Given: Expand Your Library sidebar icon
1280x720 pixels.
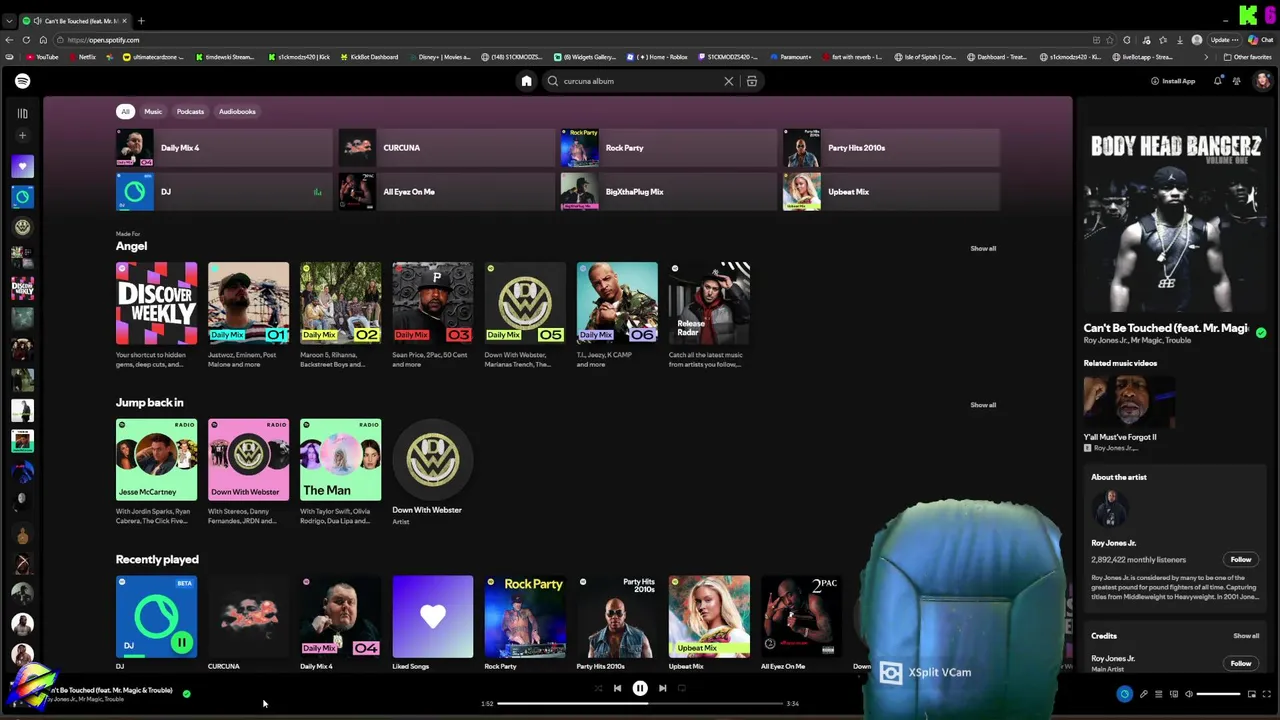Looking at the screenshot, I should 22,113.
